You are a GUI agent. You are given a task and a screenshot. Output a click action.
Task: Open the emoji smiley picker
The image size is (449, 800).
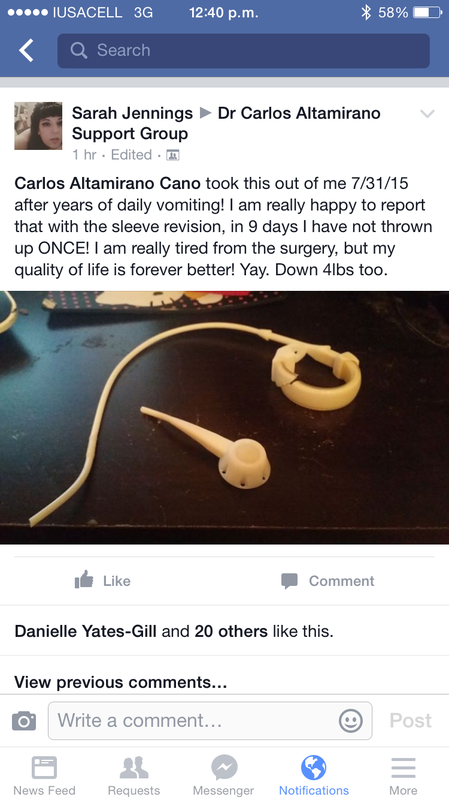click(x=351, y=721)
